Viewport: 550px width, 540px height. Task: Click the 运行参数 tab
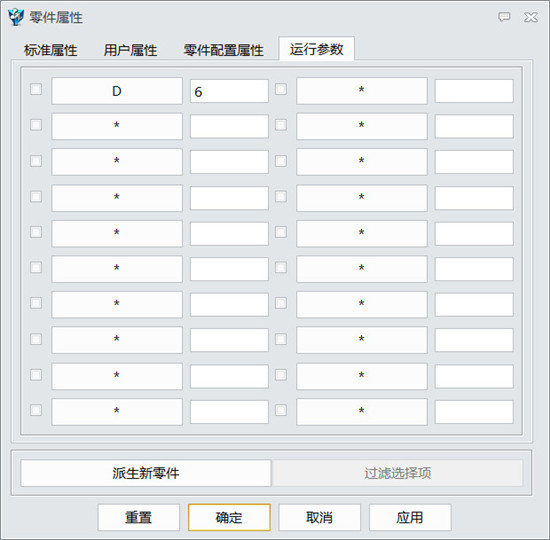pos(316,49)
